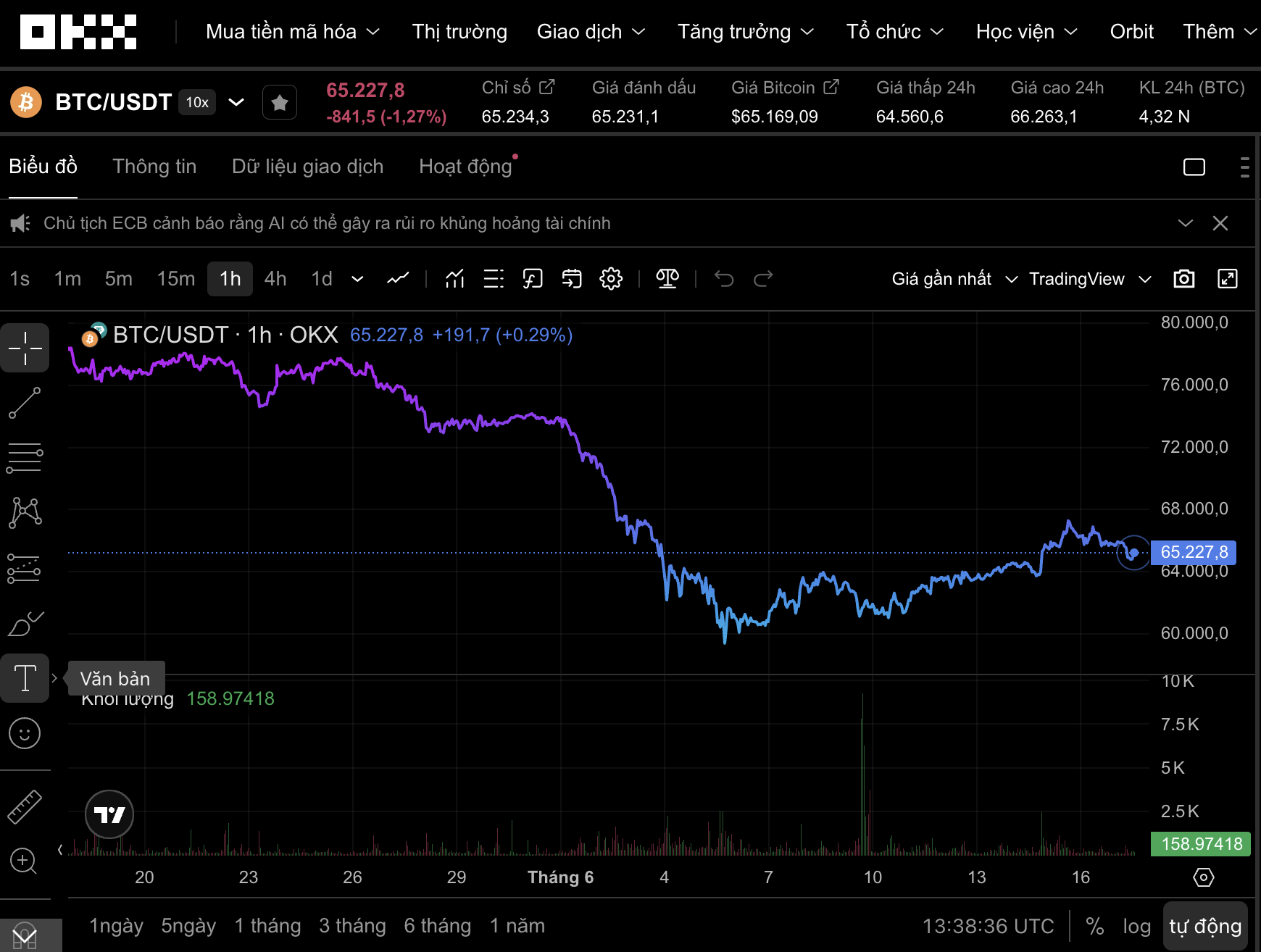
Task: Select the 4h timeframe
Action: click(x=275, y=279)
